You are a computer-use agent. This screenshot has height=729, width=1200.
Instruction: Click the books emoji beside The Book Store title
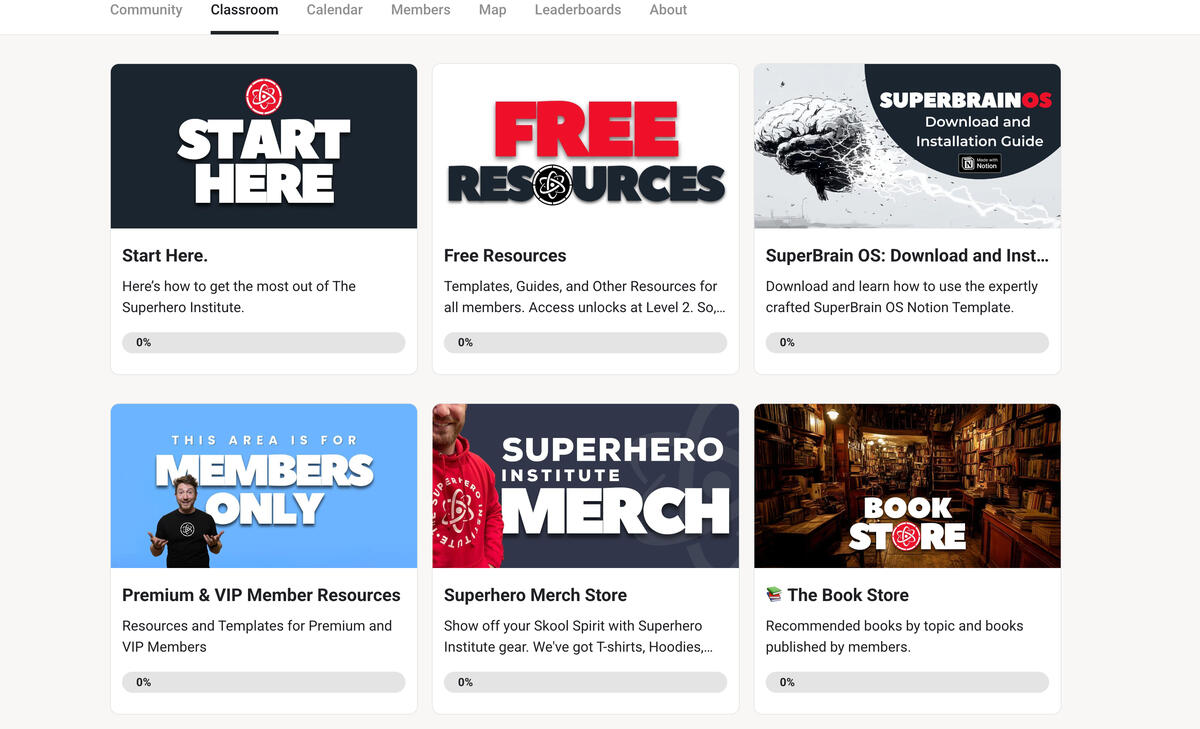[774, 595]
